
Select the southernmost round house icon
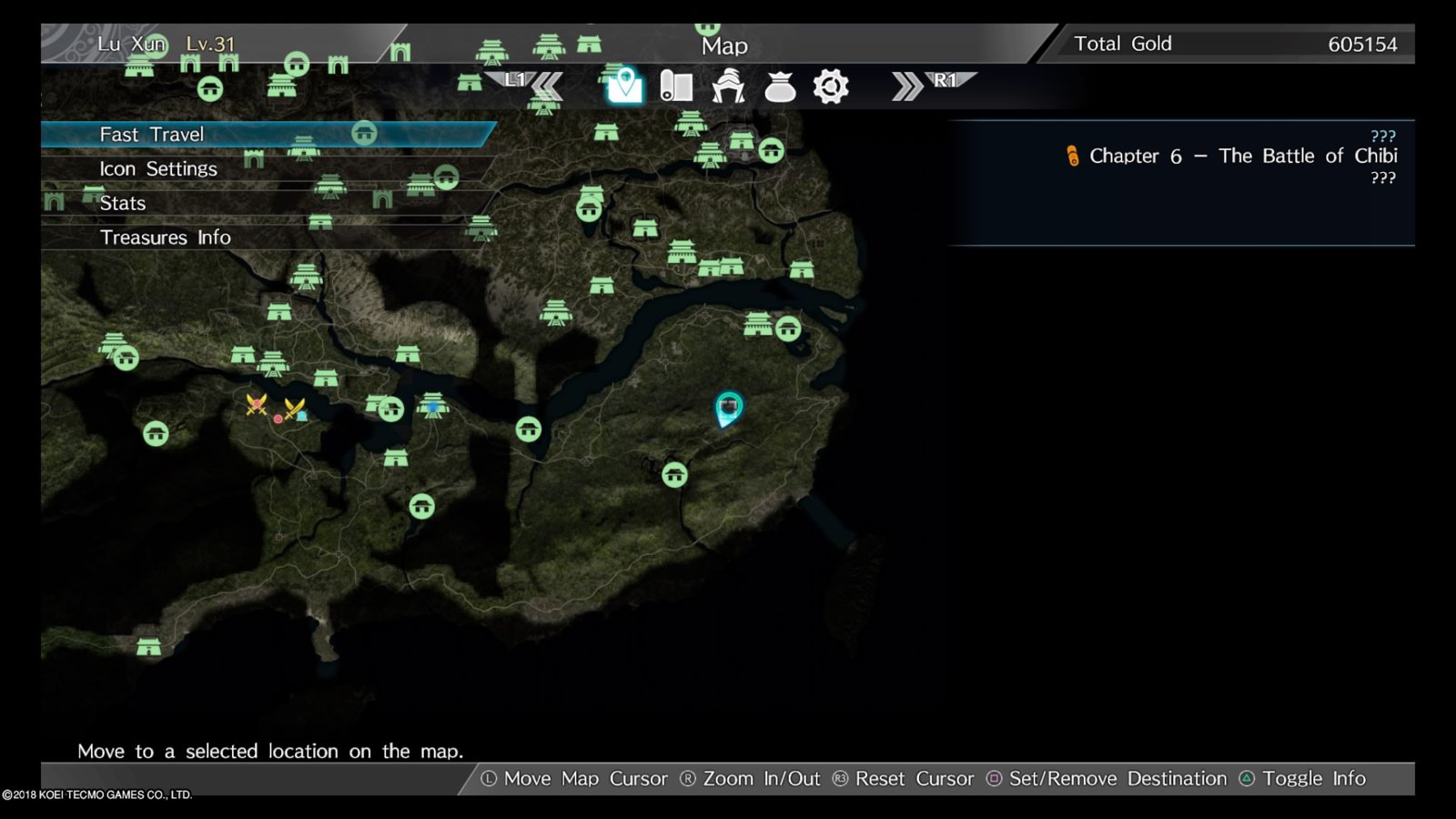click(421, 506)
